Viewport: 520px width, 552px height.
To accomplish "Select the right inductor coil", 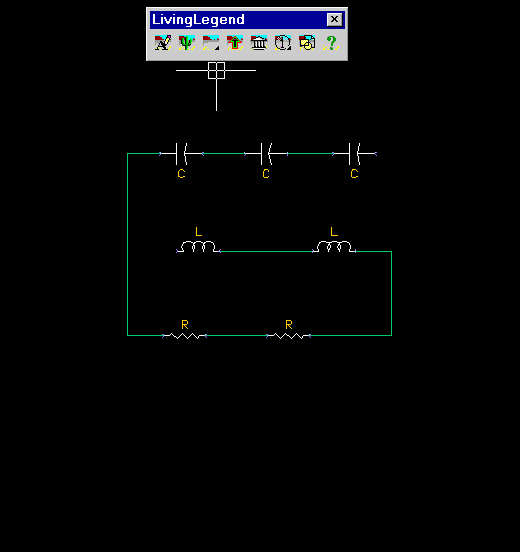I will pyautogui.click(x=334, y=247).
